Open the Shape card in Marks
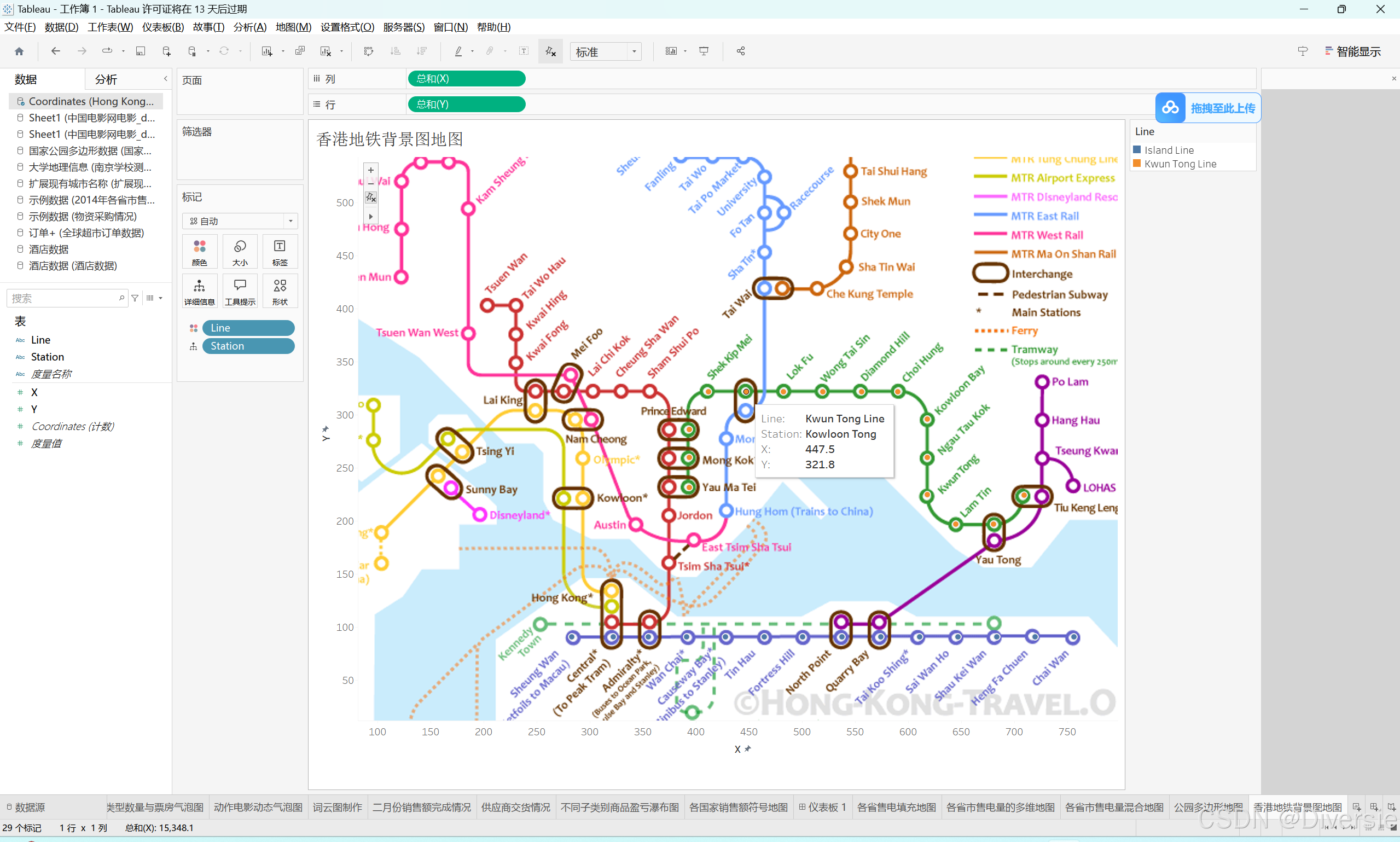 pyautogui.click(x=280, y=291)
